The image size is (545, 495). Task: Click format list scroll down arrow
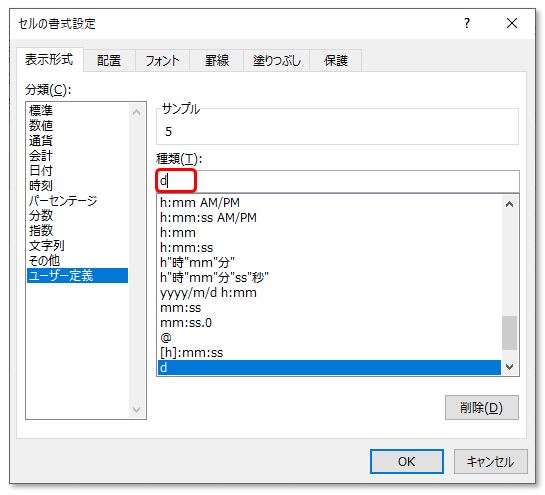click(510, 366)
